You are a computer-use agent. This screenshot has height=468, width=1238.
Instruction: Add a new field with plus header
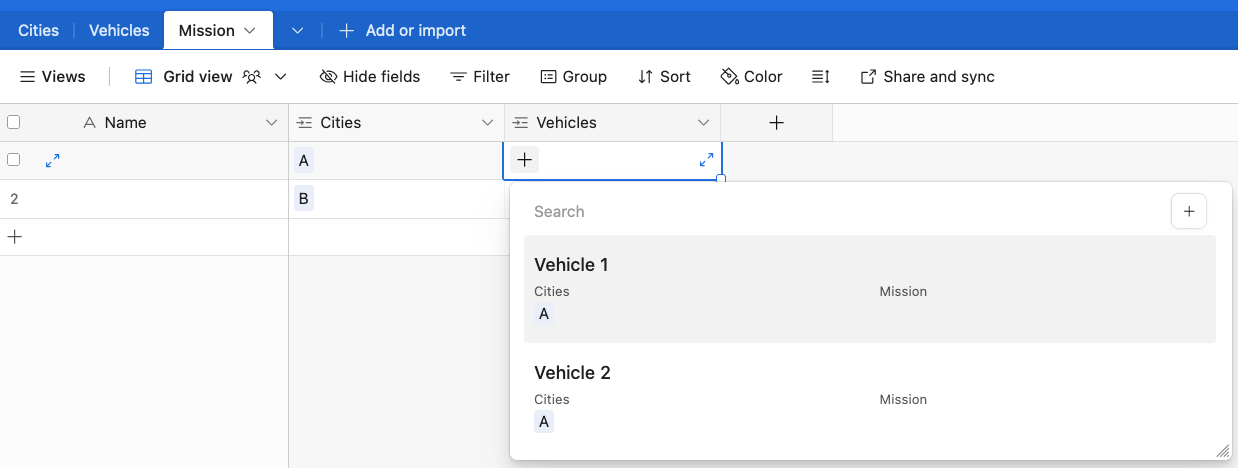click(776, 122)
